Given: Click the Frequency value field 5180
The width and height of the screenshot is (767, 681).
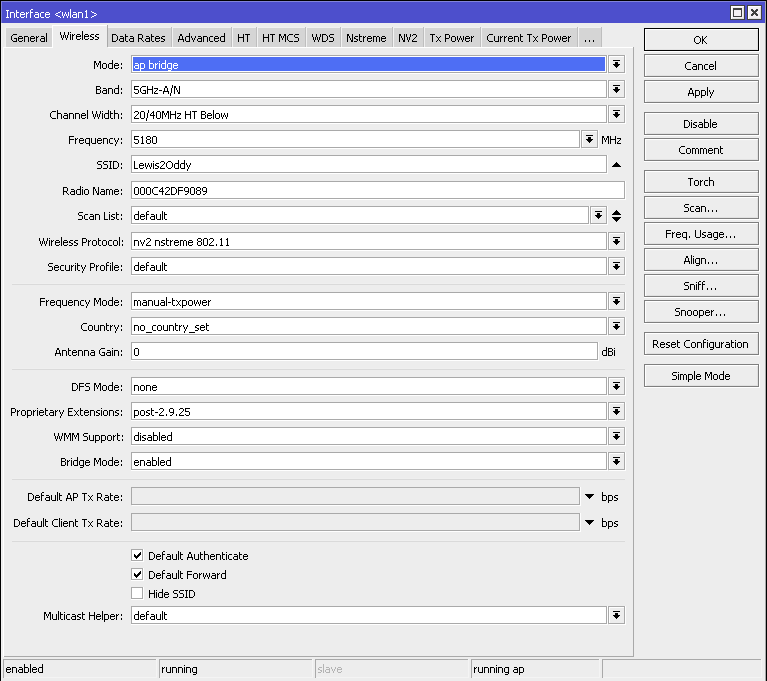Looking at the screenshot, I should (x=355, y=139).
